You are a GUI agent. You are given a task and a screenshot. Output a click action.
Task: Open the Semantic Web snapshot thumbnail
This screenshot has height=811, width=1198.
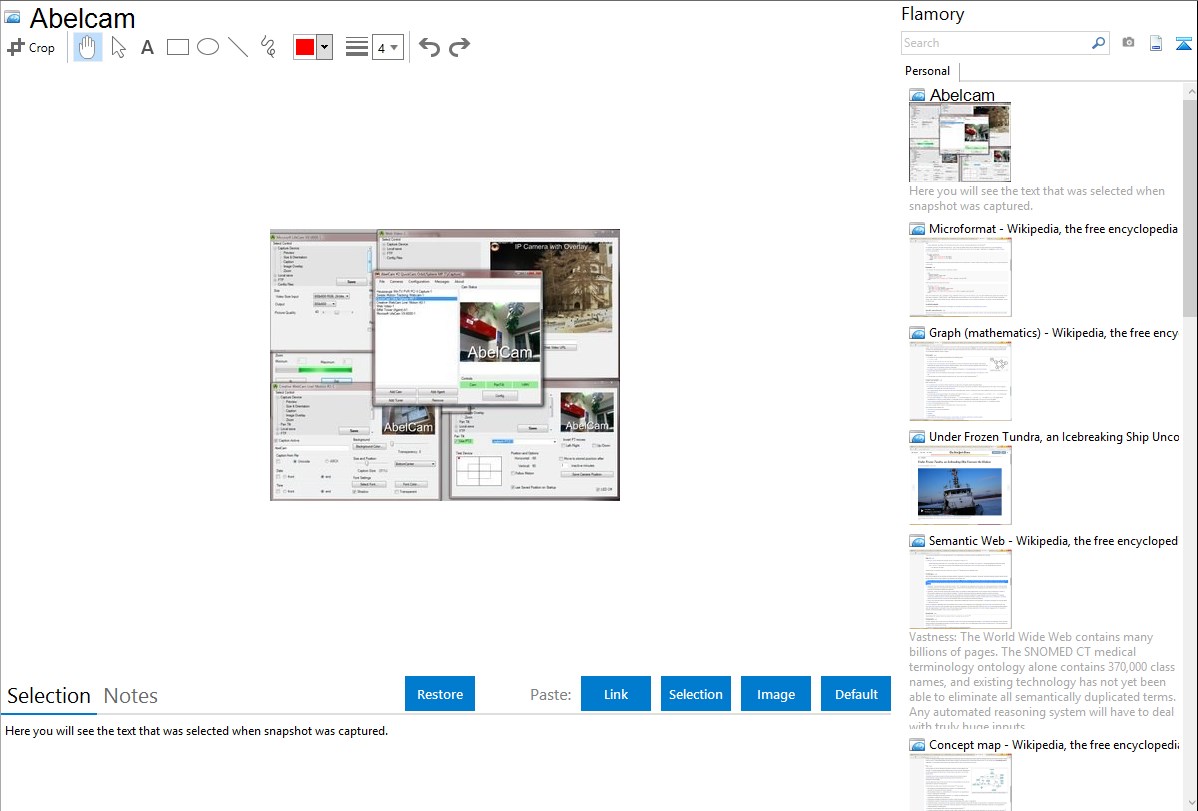click(x=960, y=589)
